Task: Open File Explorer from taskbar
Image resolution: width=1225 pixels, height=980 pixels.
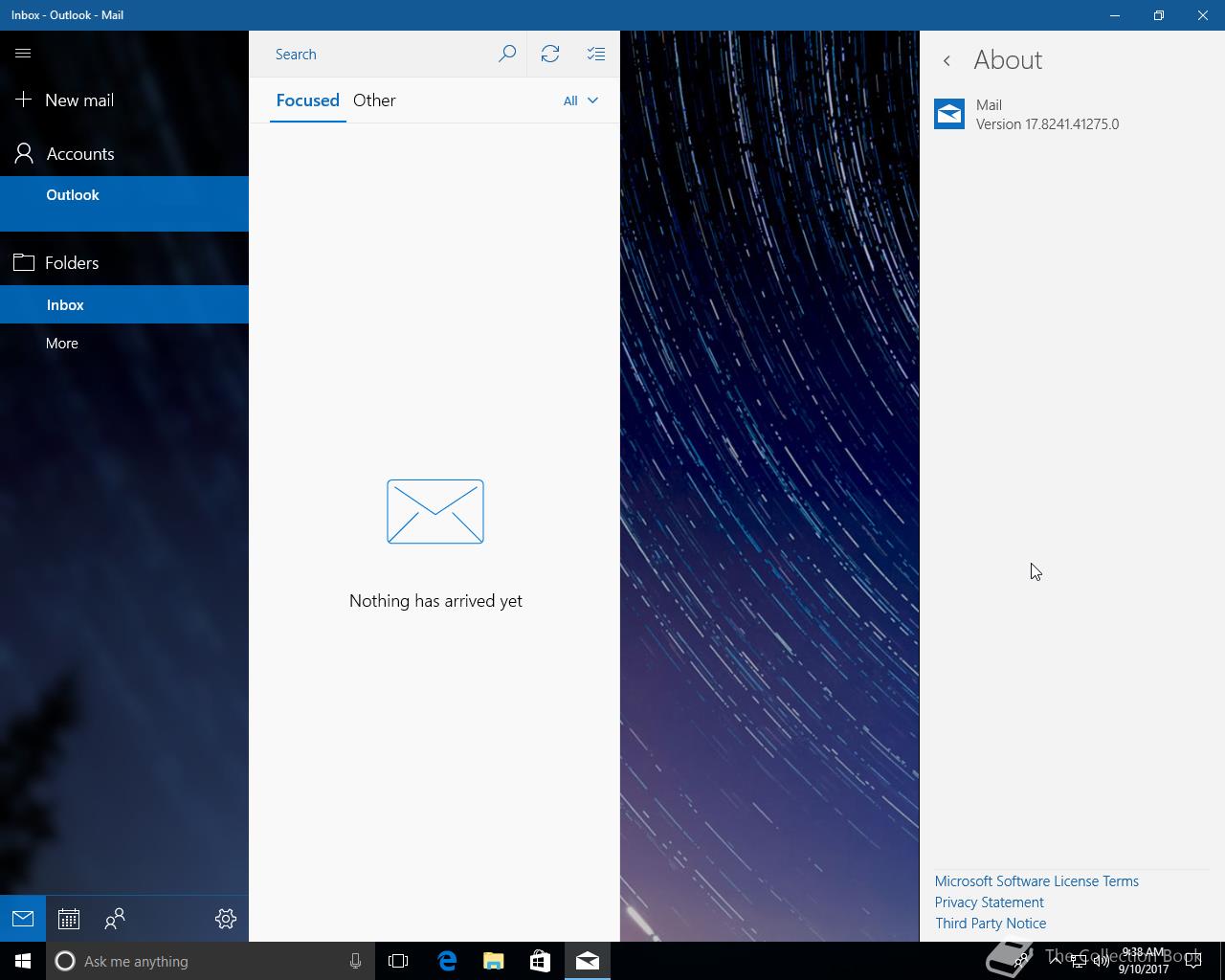Action: (494, 961)
